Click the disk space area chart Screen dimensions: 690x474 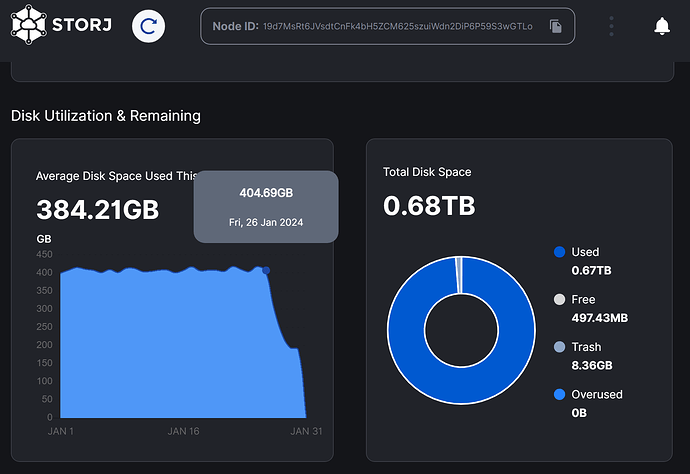(160, 340)
